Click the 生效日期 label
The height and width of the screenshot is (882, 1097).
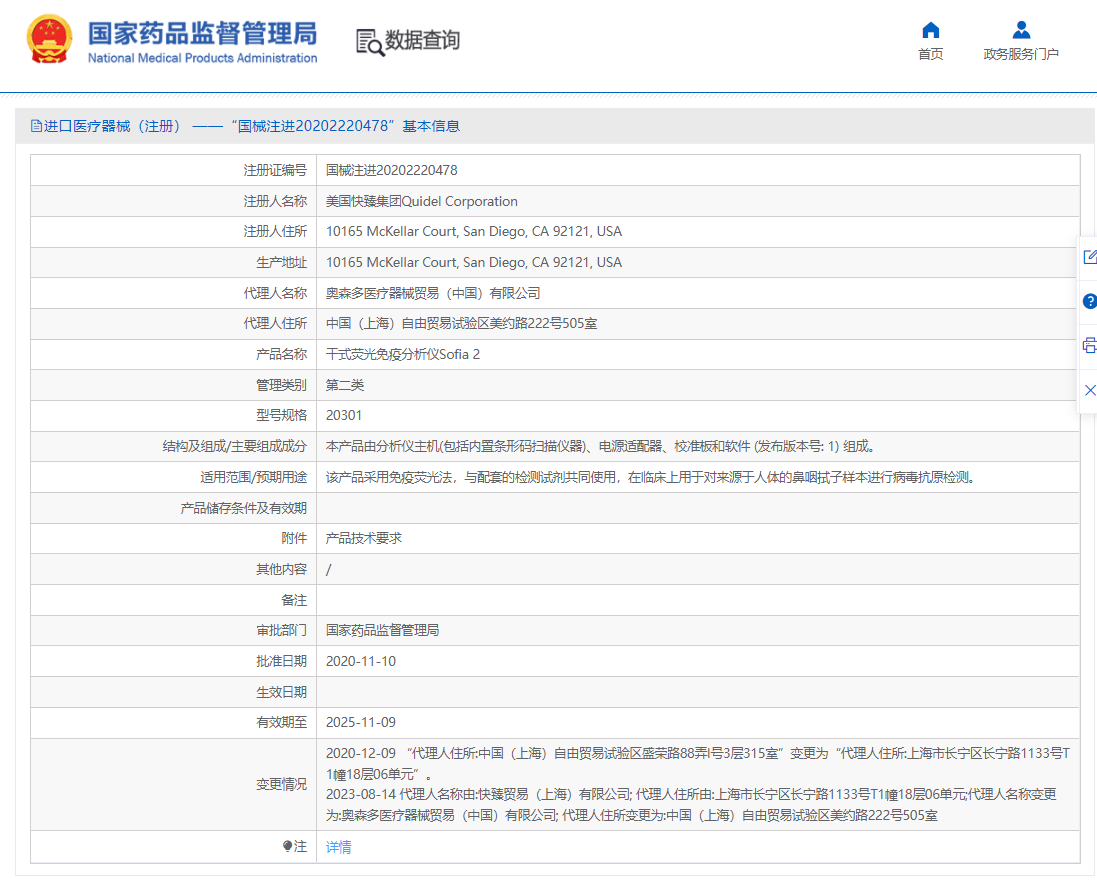click(281, 692)
